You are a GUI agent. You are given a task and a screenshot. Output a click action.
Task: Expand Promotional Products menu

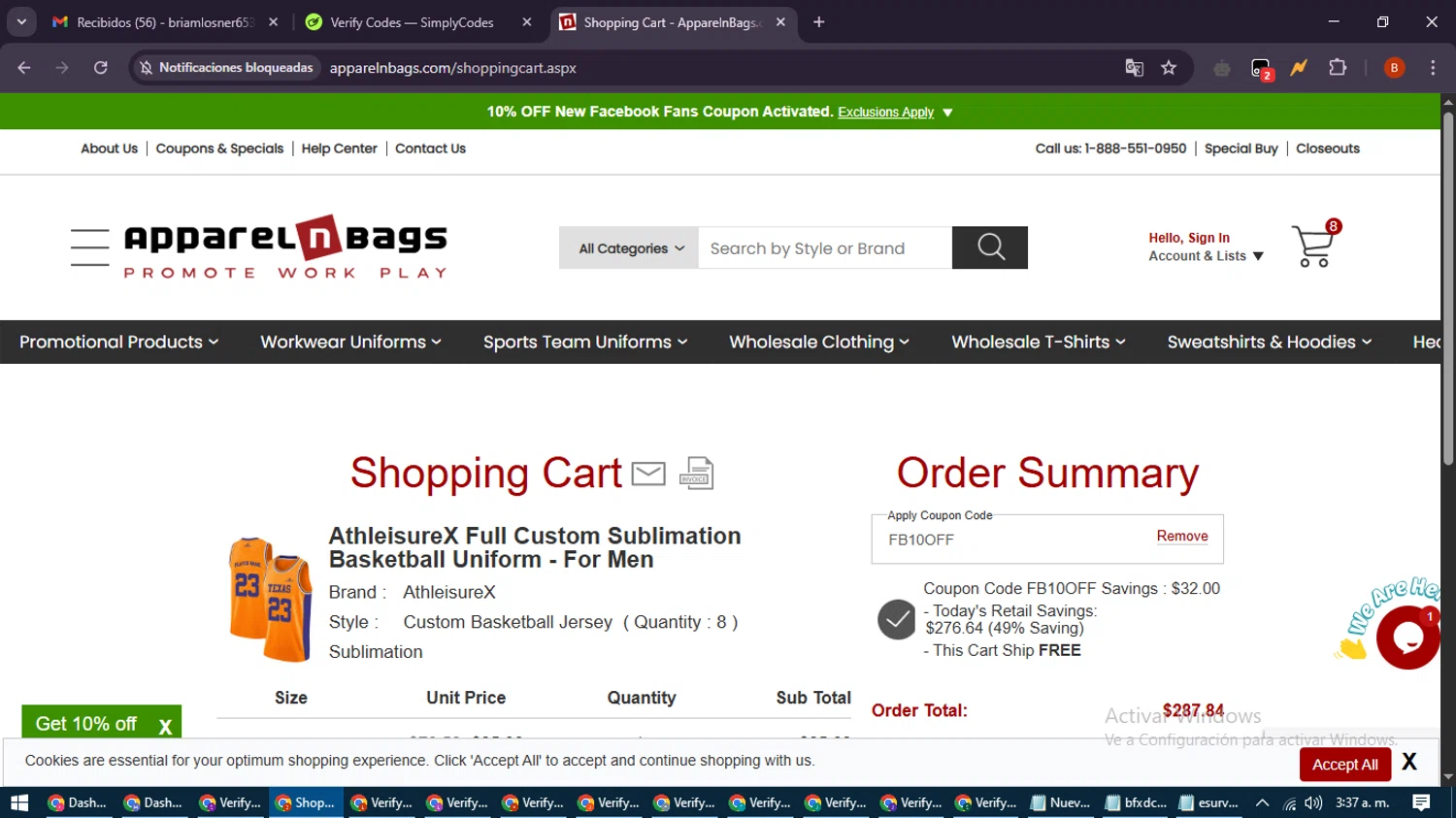click(118, 342)
